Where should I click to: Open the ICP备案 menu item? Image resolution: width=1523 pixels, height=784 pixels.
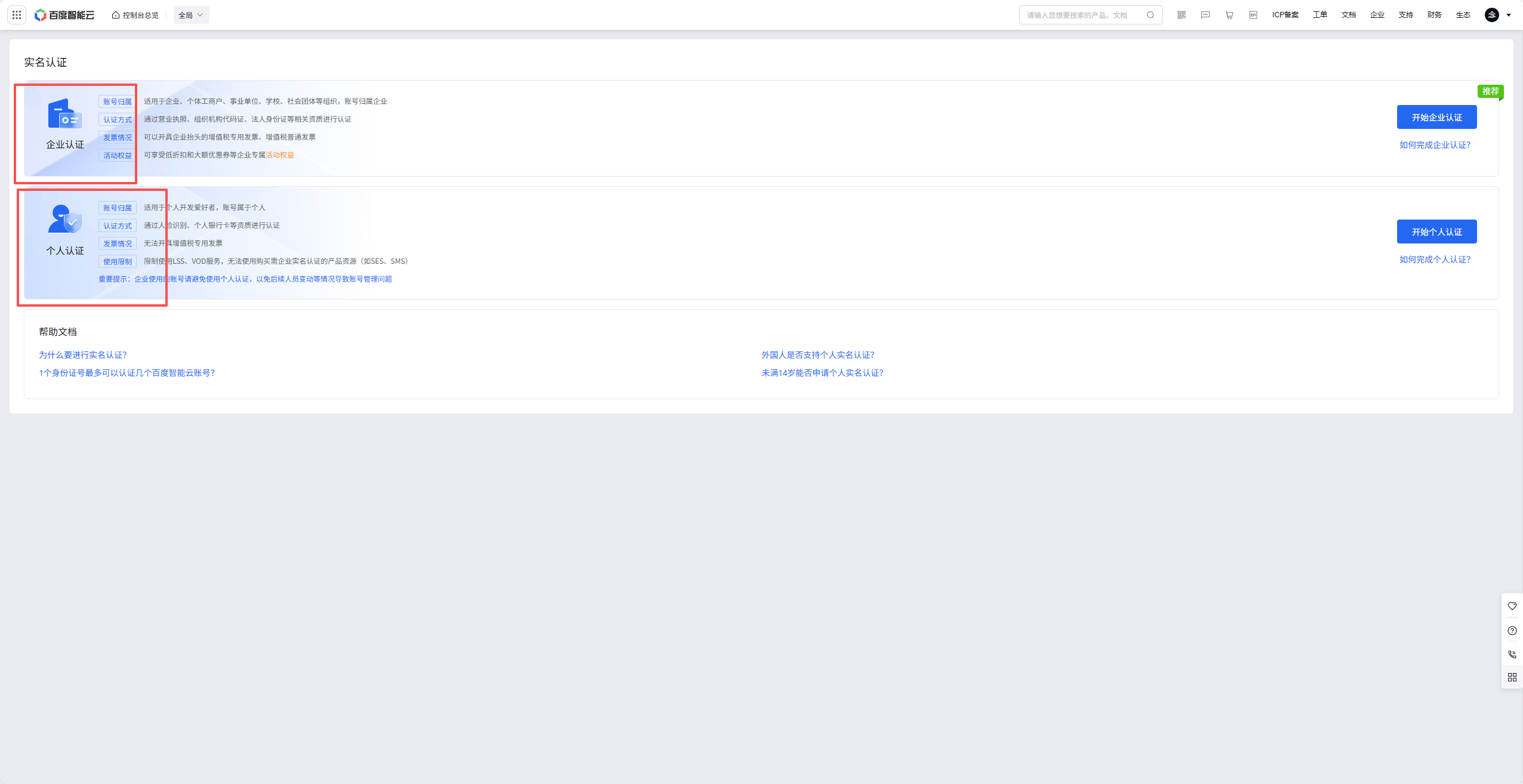click(x=1285, y=15)
